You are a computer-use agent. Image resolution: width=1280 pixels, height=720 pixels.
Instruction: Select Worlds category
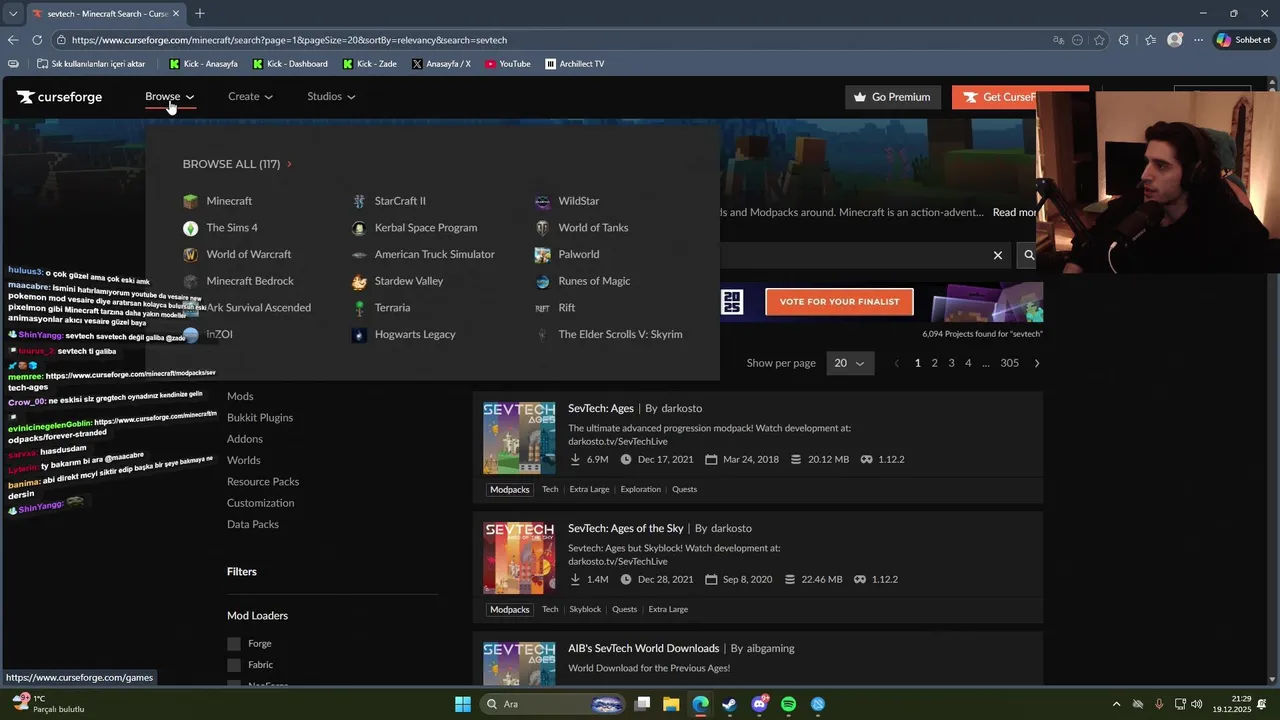(x=244, y=460)
